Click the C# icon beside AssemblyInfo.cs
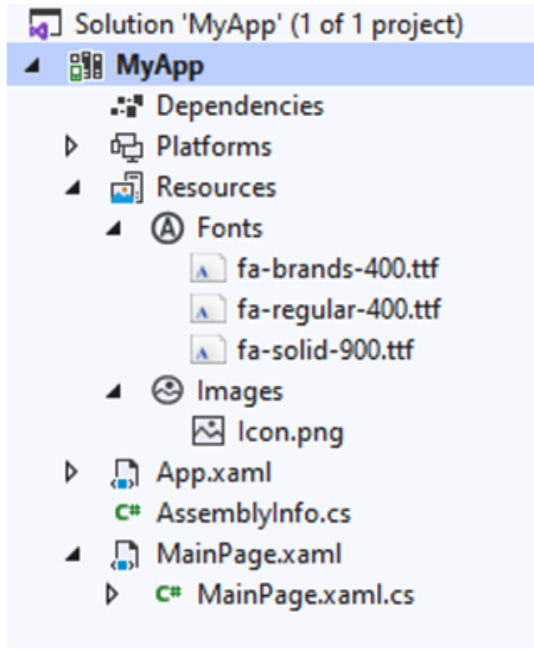Viewport: 534px width, 652px height. [x=128, y=512]
